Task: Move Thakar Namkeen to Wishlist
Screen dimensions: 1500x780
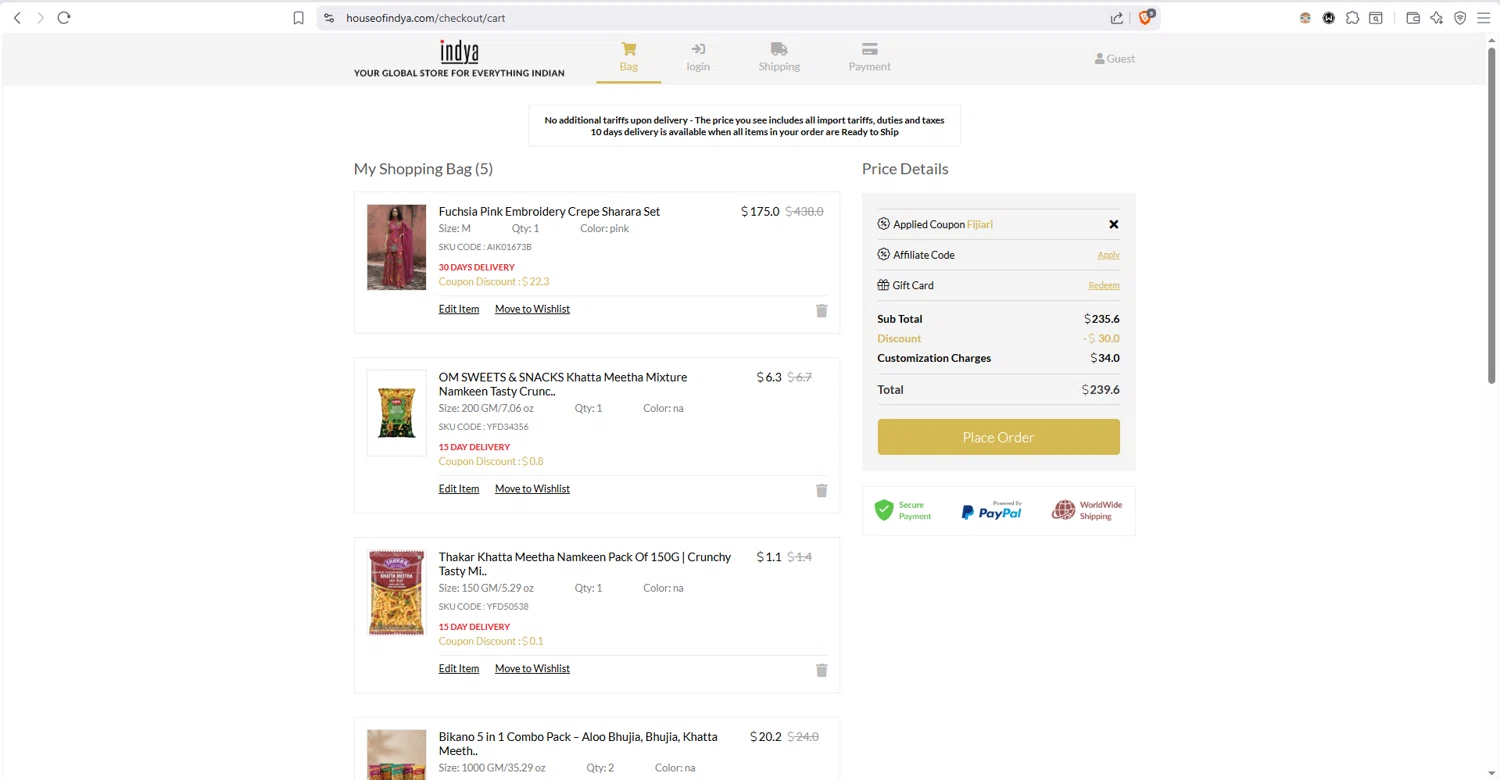Action: click(532, 669)
